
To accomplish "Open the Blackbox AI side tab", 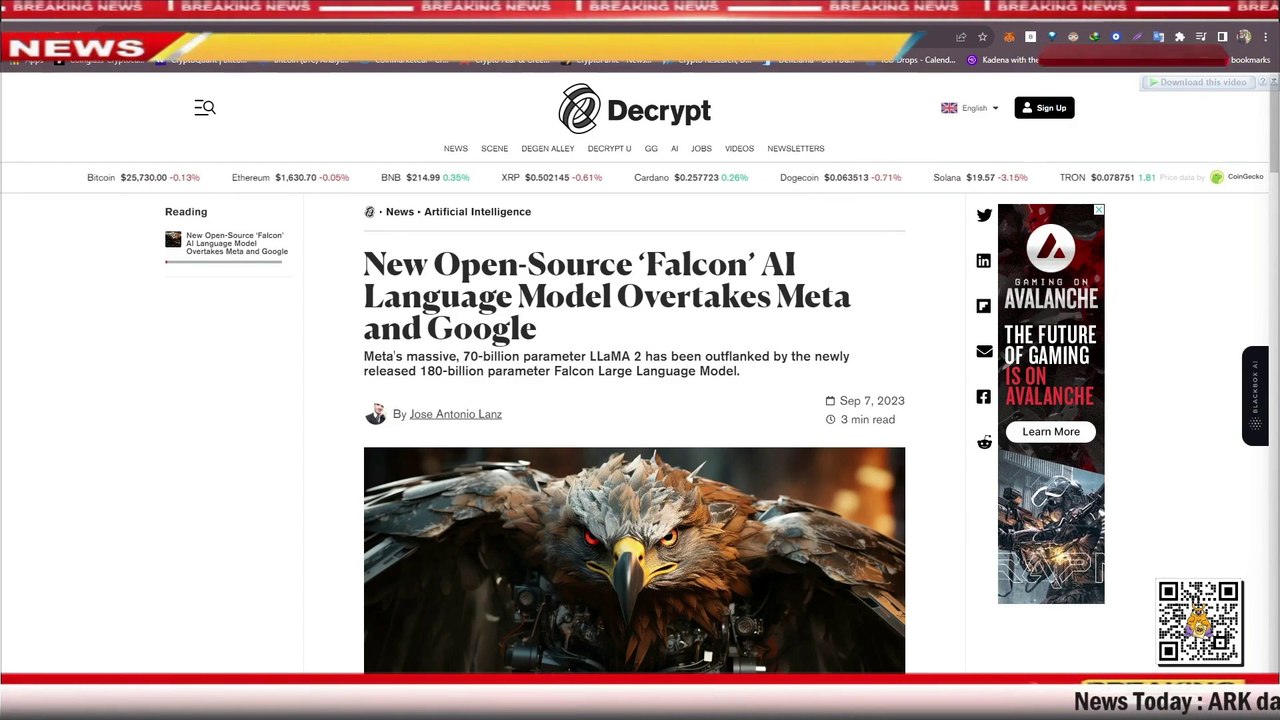I will point(1255,396).
